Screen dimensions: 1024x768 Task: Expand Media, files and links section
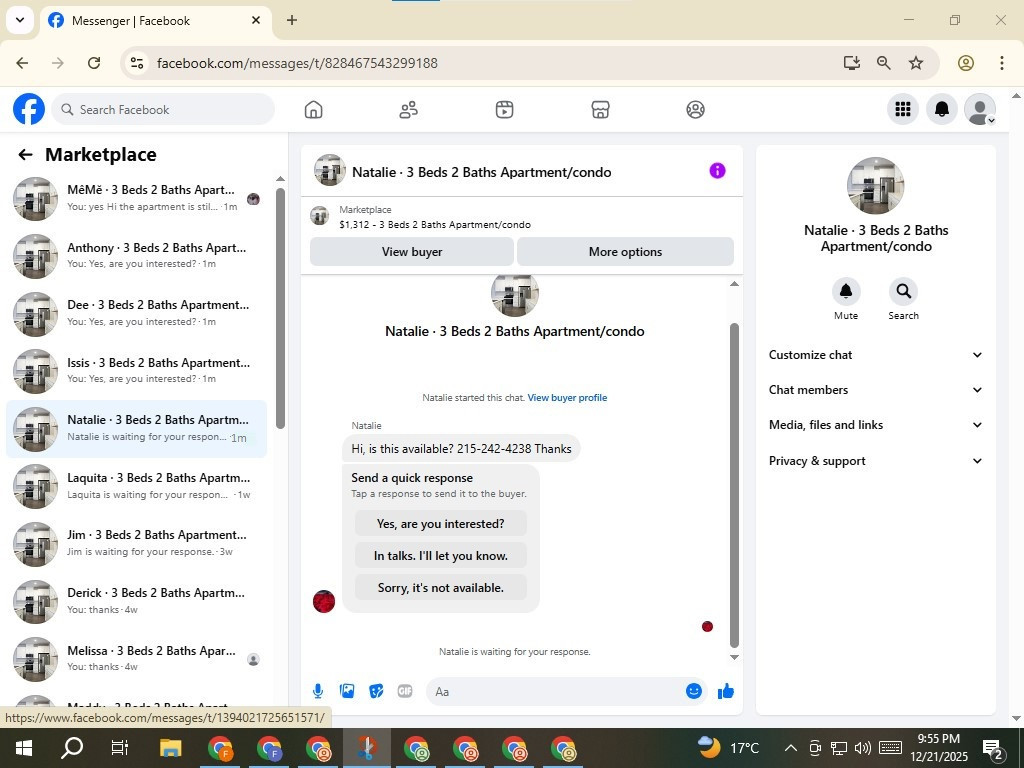[875, 425]
